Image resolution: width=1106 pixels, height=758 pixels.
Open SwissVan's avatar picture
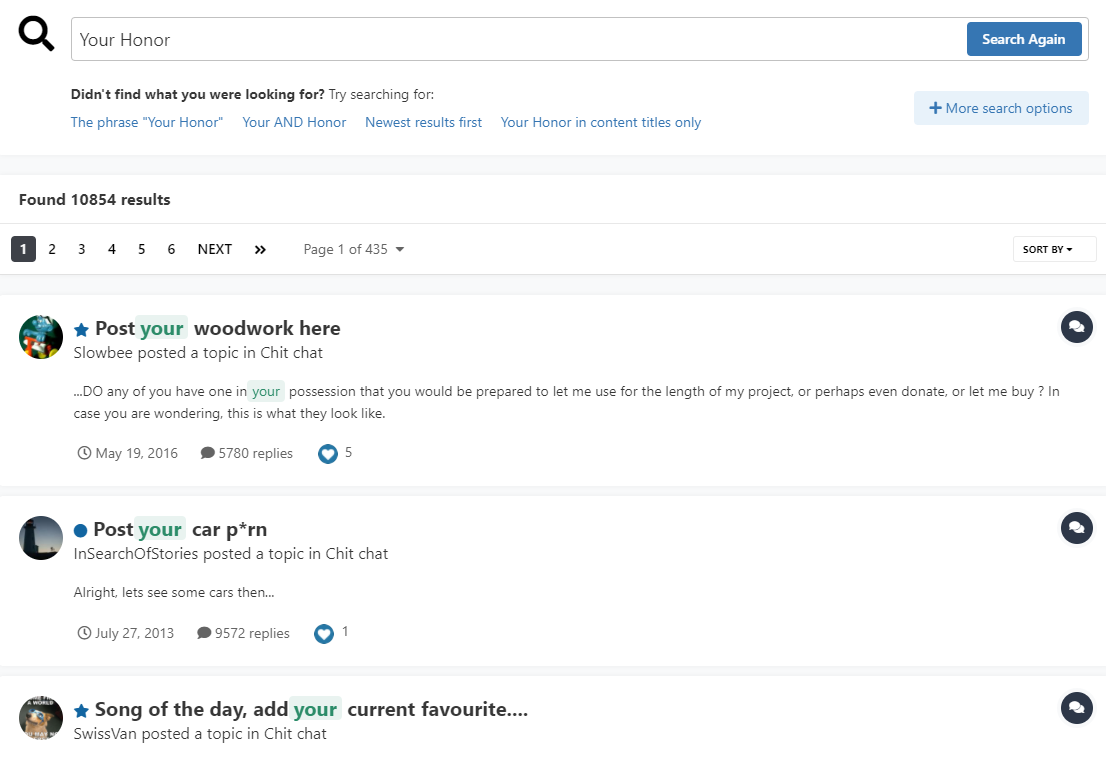(x=41, y=718)
